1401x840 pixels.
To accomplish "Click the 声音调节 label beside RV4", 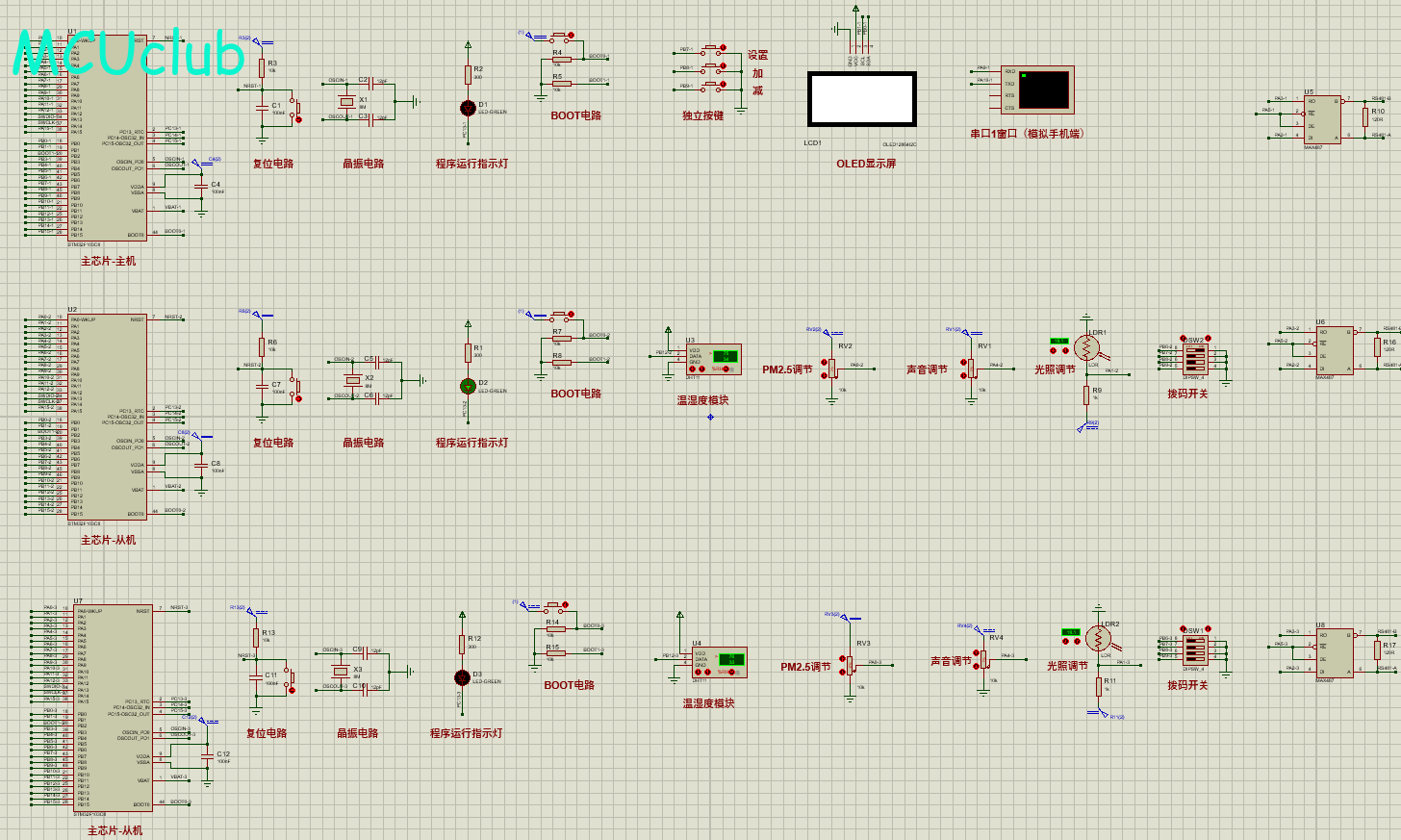I will tap(951, 661).
